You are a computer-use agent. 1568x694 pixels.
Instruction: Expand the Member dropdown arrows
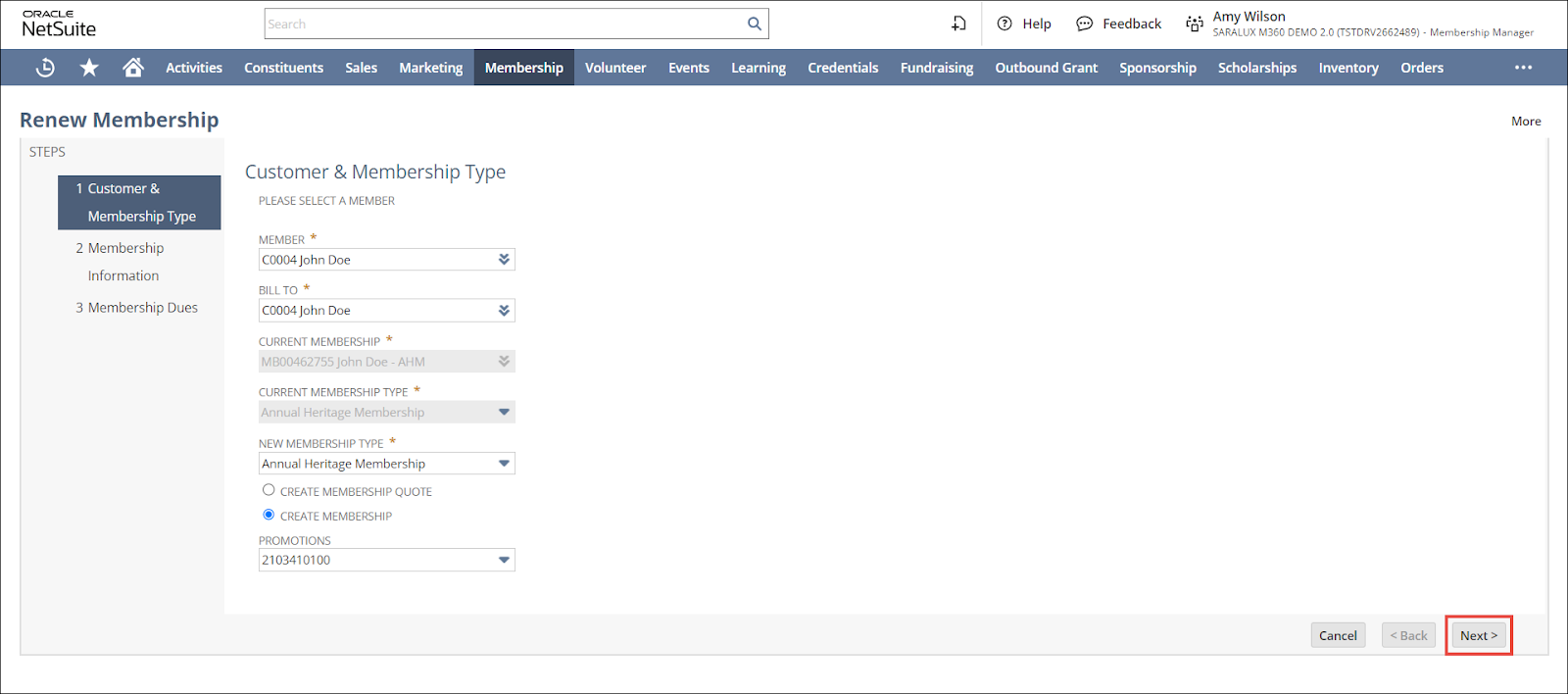504,260
